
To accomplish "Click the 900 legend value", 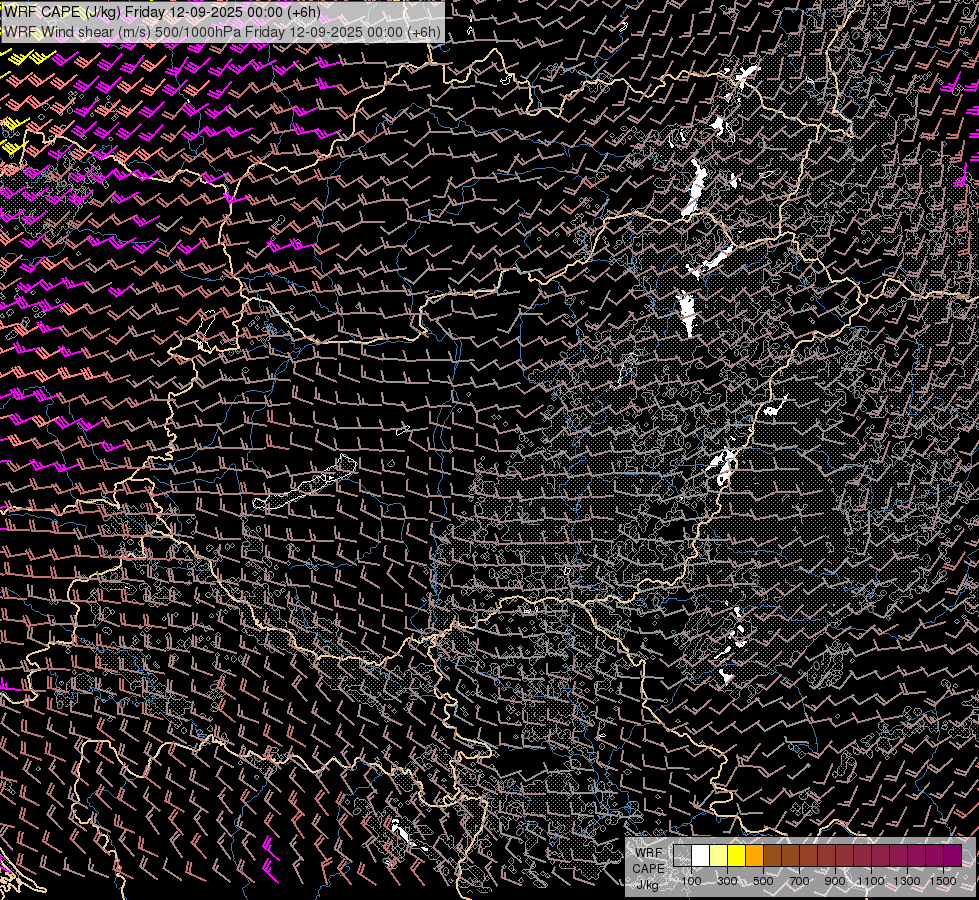I will [835, 881].
